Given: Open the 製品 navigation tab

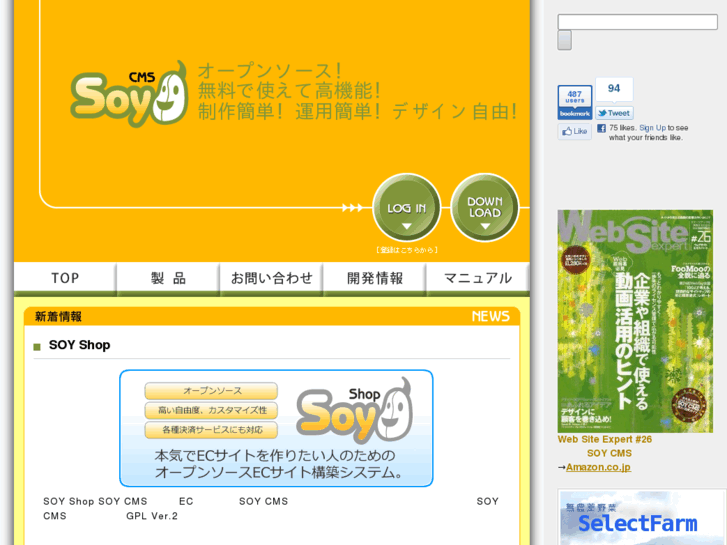Looking at the screenshot, I should pyautogui.click(x=168, y=278).
